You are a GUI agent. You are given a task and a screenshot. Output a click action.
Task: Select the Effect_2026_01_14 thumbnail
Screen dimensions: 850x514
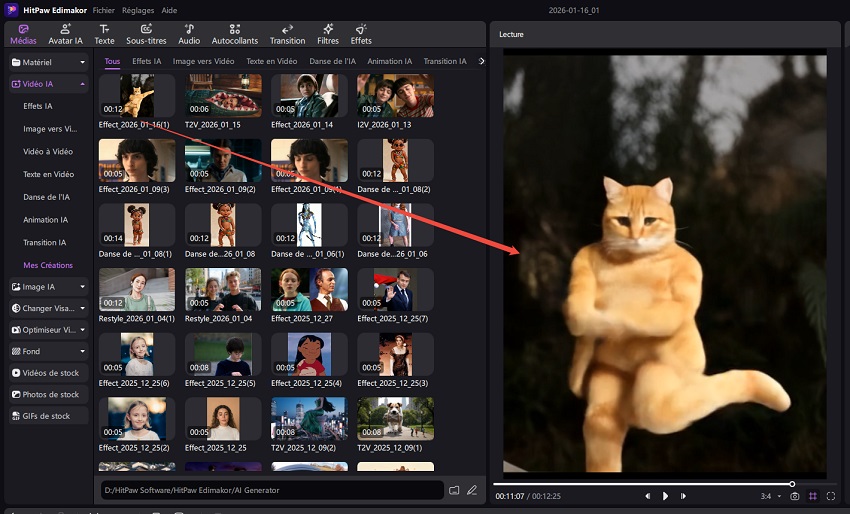pos(309,96)
